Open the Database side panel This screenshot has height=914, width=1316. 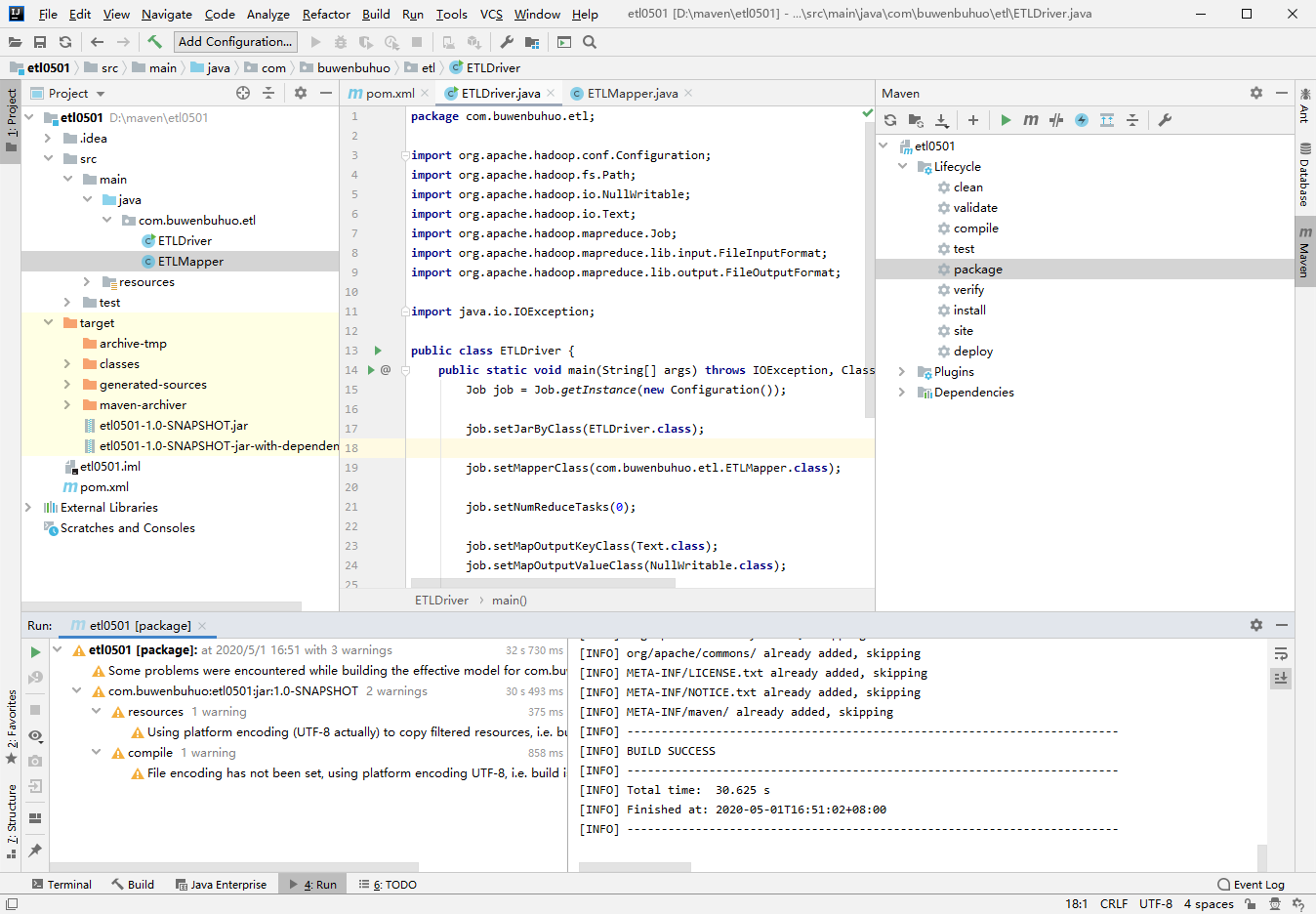[1304, 174]
